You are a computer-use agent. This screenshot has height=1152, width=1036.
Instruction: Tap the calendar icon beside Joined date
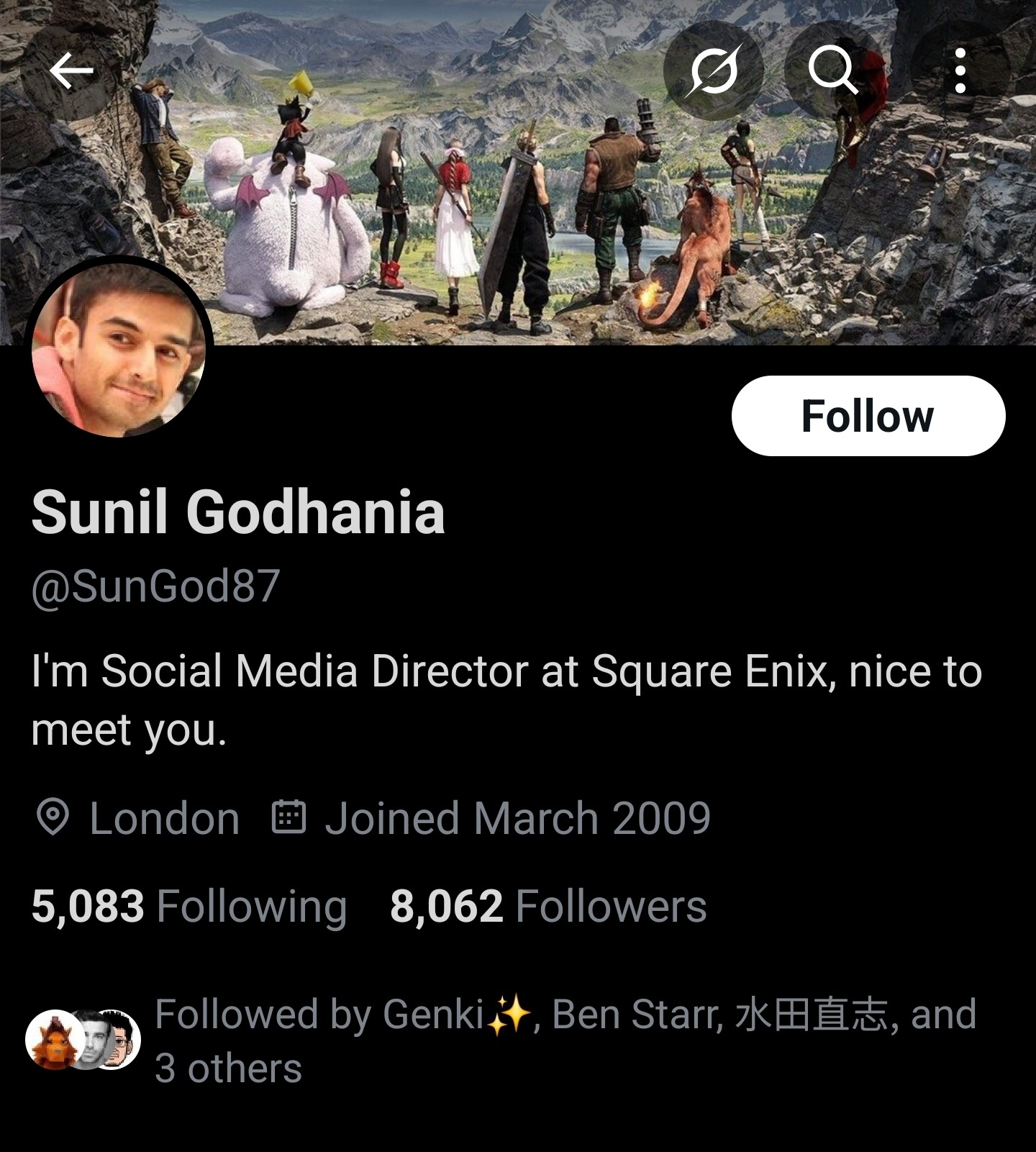(x=288, y=817)
